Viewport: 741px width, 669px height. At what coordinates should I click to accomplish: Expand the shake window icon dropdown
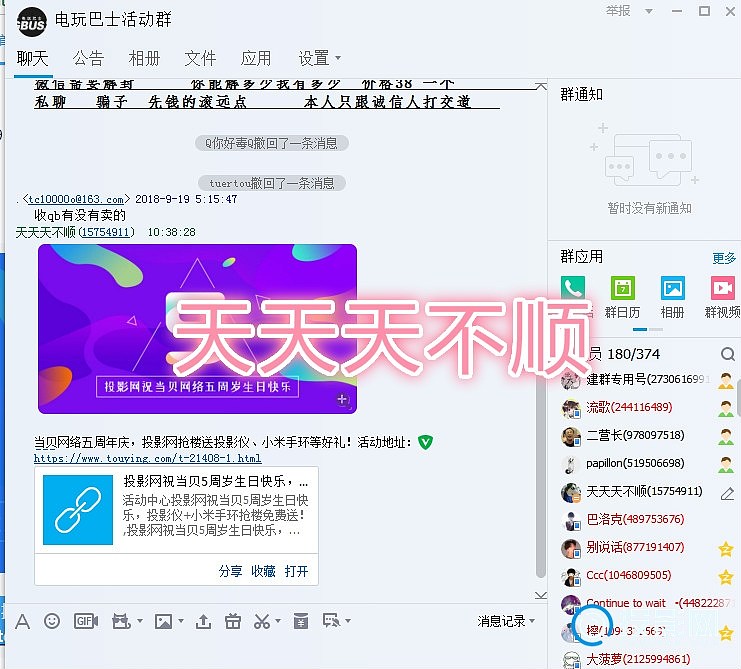(140, 621)
